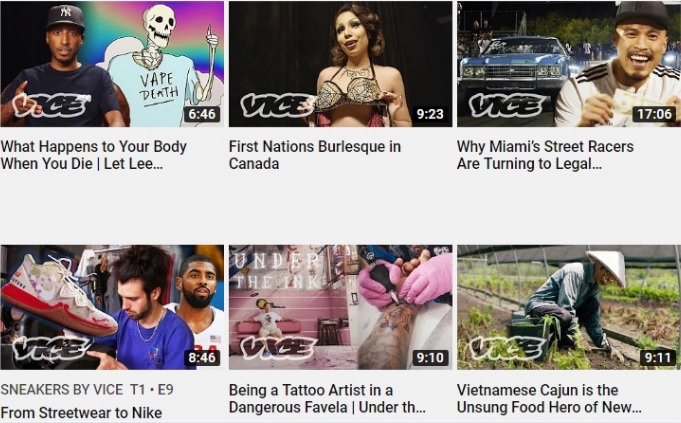This screenshot has width=681, height=423.
Task: Select the 6:46 duration badge
Action: pyautogui.click(x=202, y=114)
